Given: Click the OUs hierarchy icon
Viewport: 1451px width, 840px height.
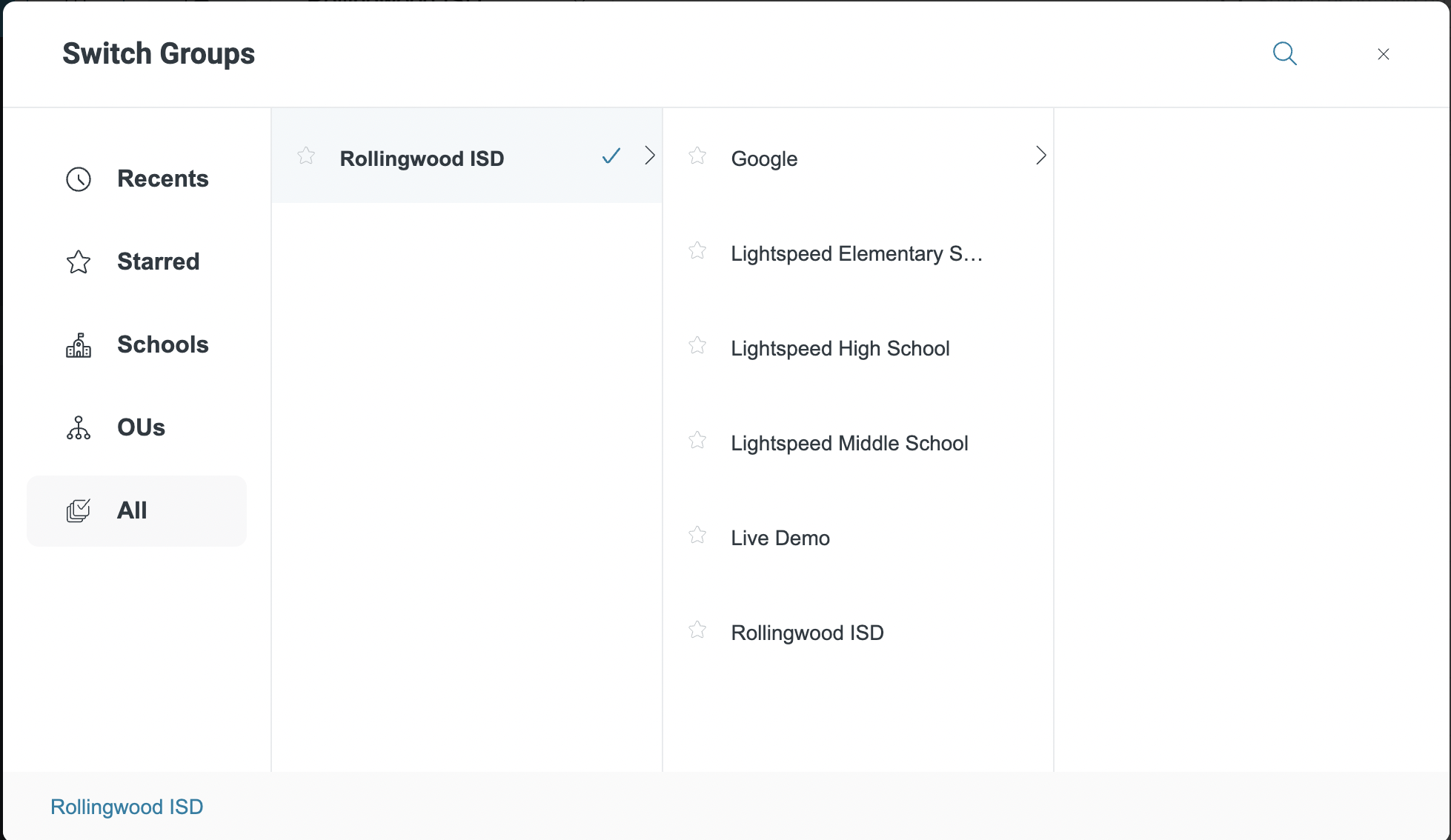Looking at the screenshot, I should pyautogui.click(x=78, y=427).
